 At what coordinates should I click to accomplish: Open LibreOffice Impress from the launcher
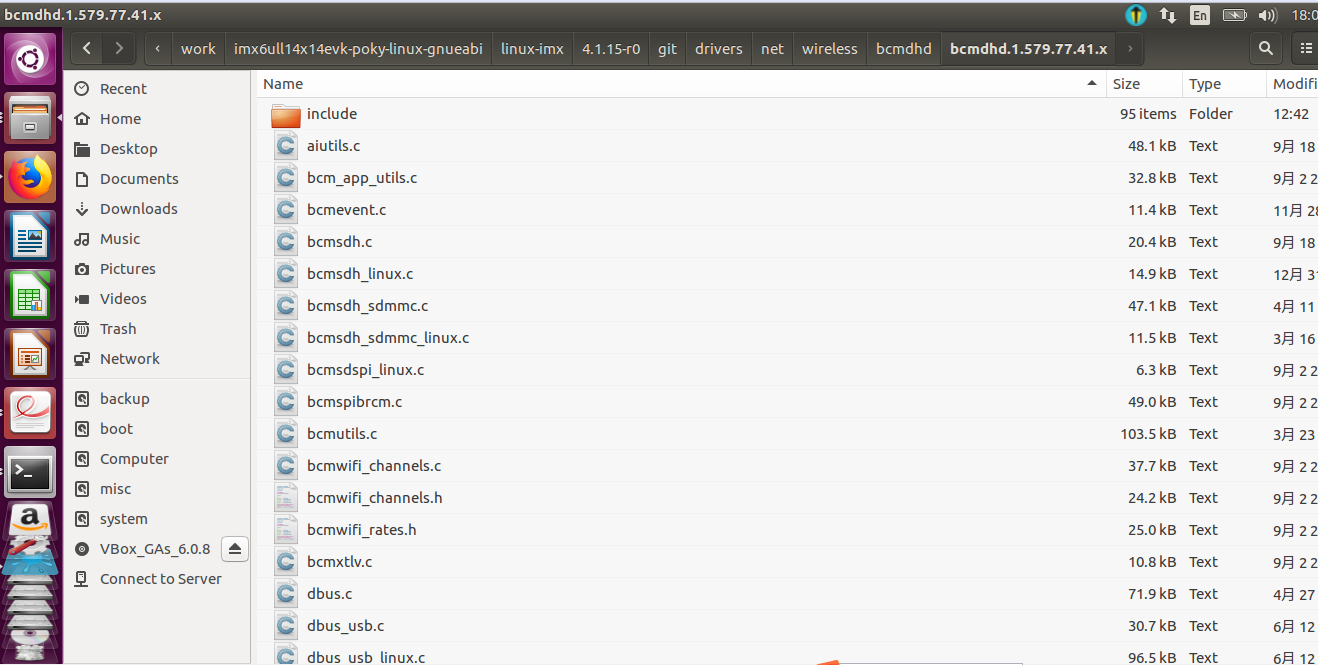coord(30,354)
